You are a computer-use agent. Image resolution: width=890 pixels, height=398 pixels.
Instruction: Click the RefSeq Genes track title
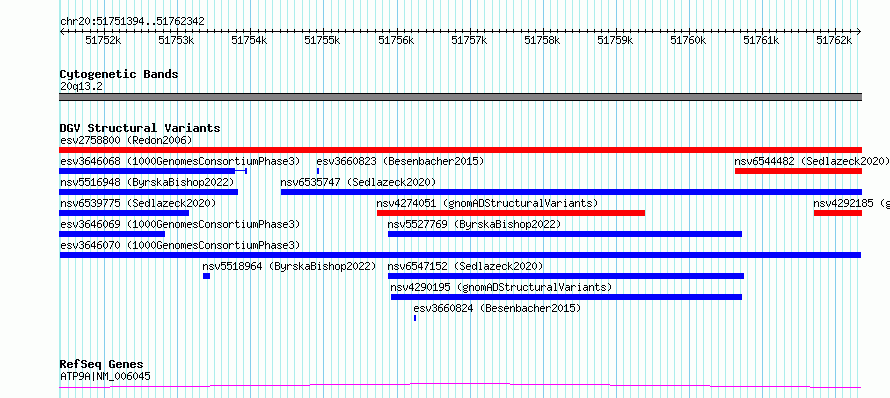pyautogui.click(x=102, y=364)
